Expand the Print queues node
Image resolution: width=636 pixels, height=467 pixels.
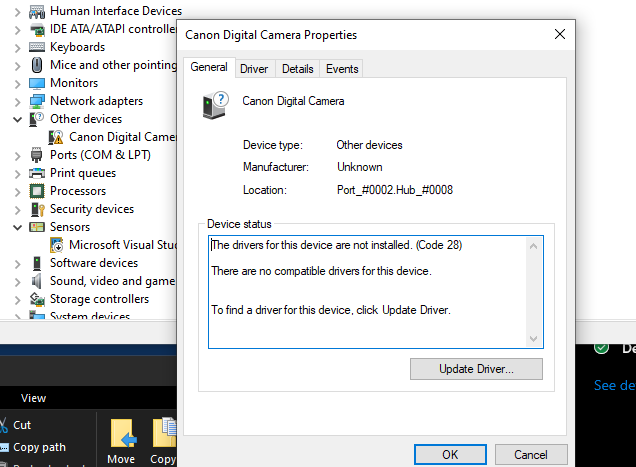18,173
